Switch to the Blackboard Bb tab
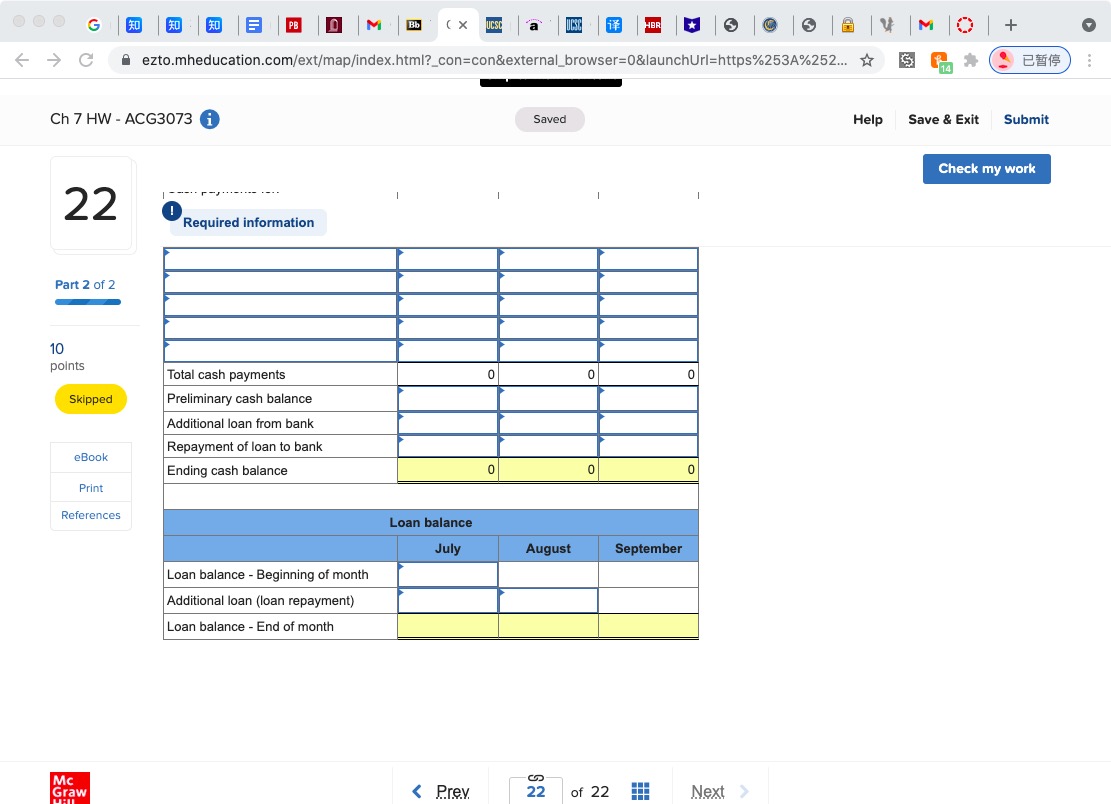The image size is (1111, 804). [414, 25]
